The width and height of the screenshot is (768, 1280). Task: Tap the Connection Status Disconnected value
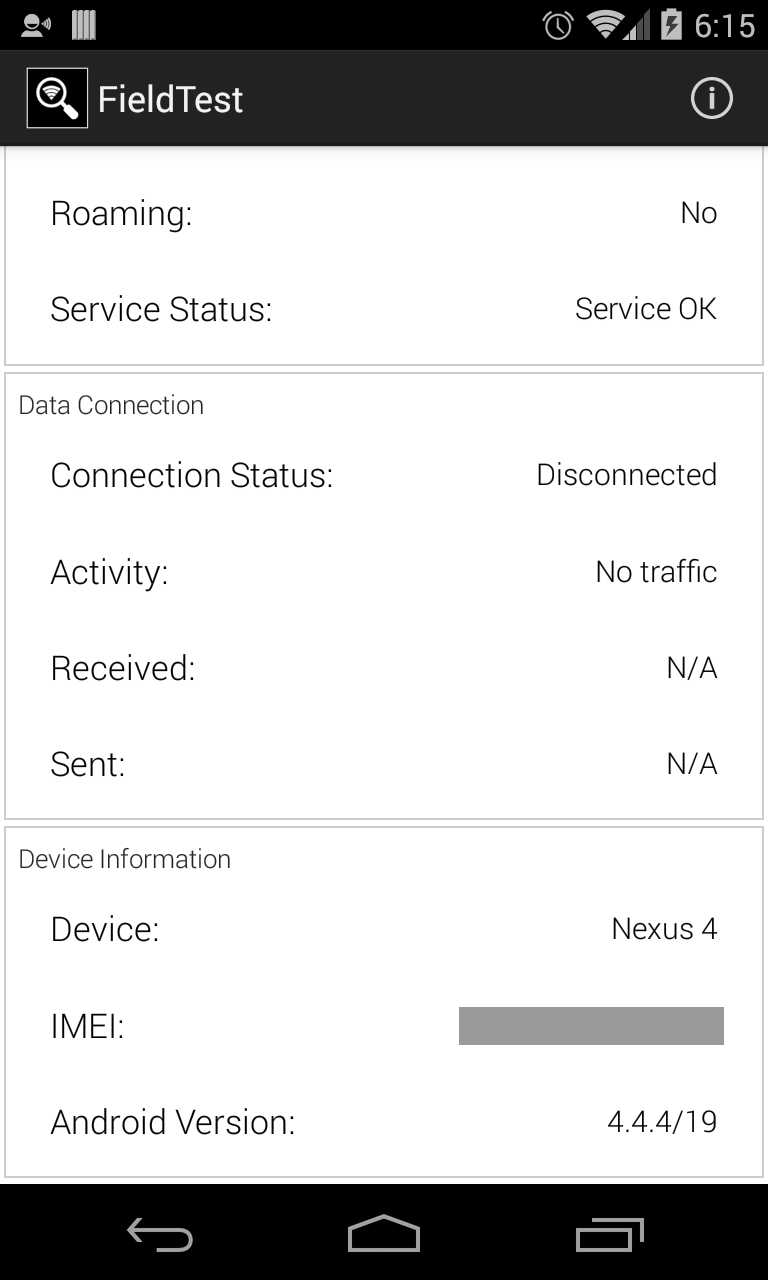tap(626, 475)
